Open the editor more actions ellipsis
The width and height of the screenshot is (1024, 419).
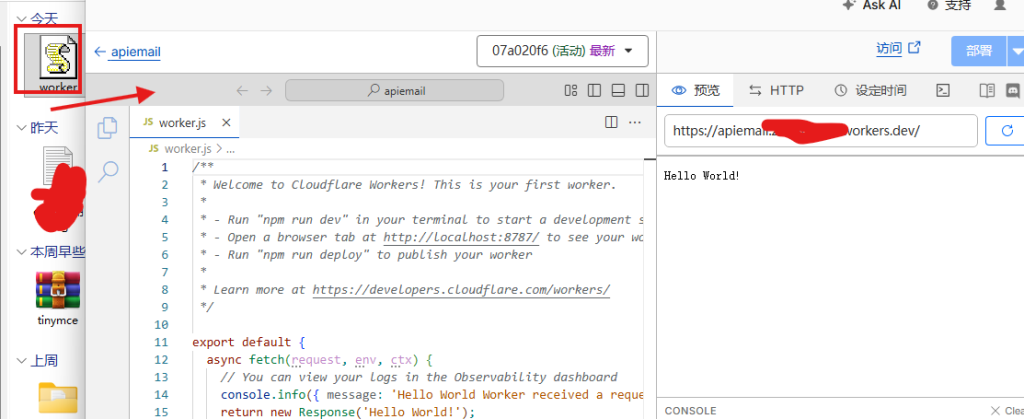click(x=635, y=122)
